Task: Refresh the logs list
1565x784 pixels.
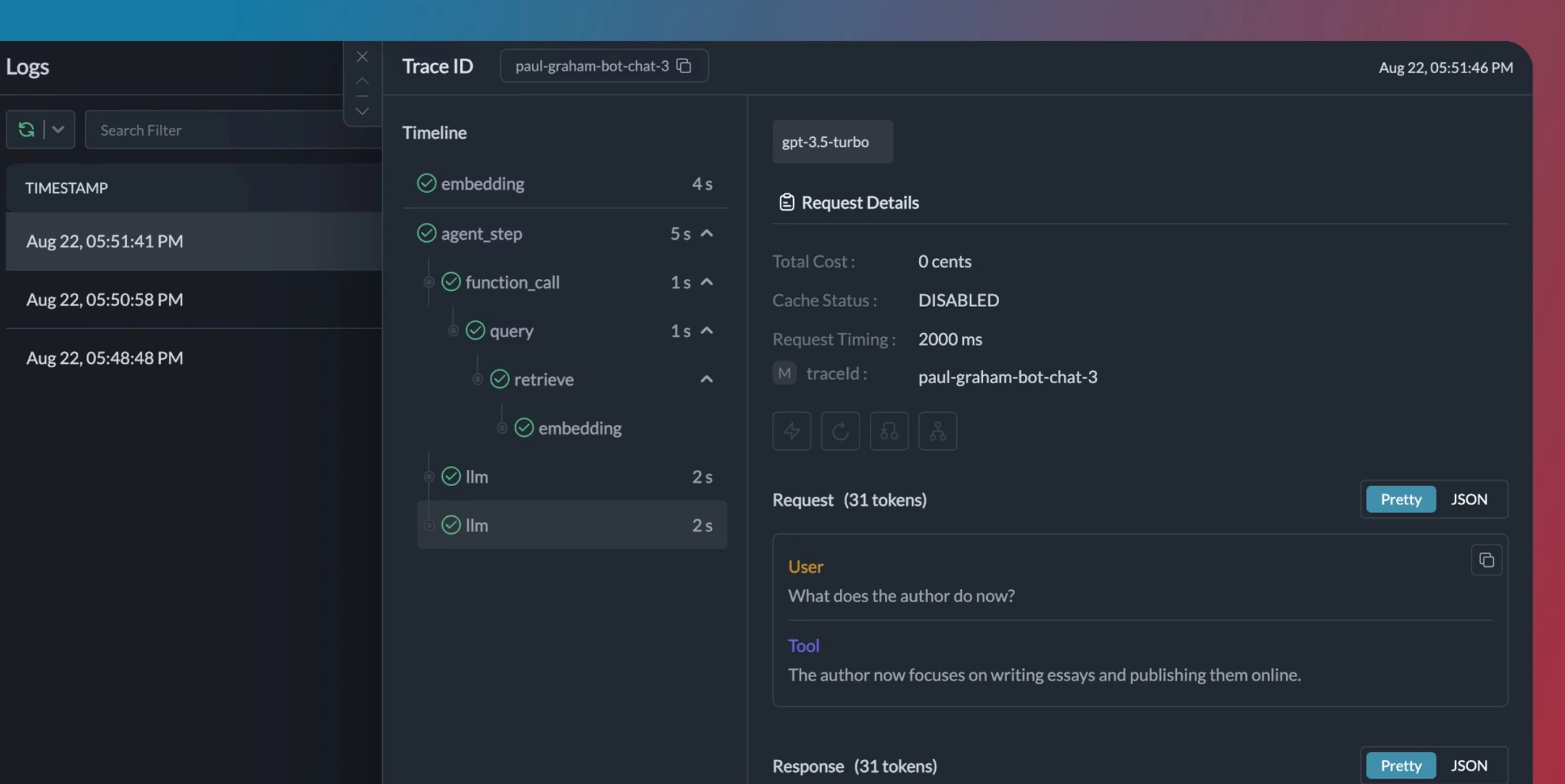Action: pyautogui.click(x=26, y=130)
